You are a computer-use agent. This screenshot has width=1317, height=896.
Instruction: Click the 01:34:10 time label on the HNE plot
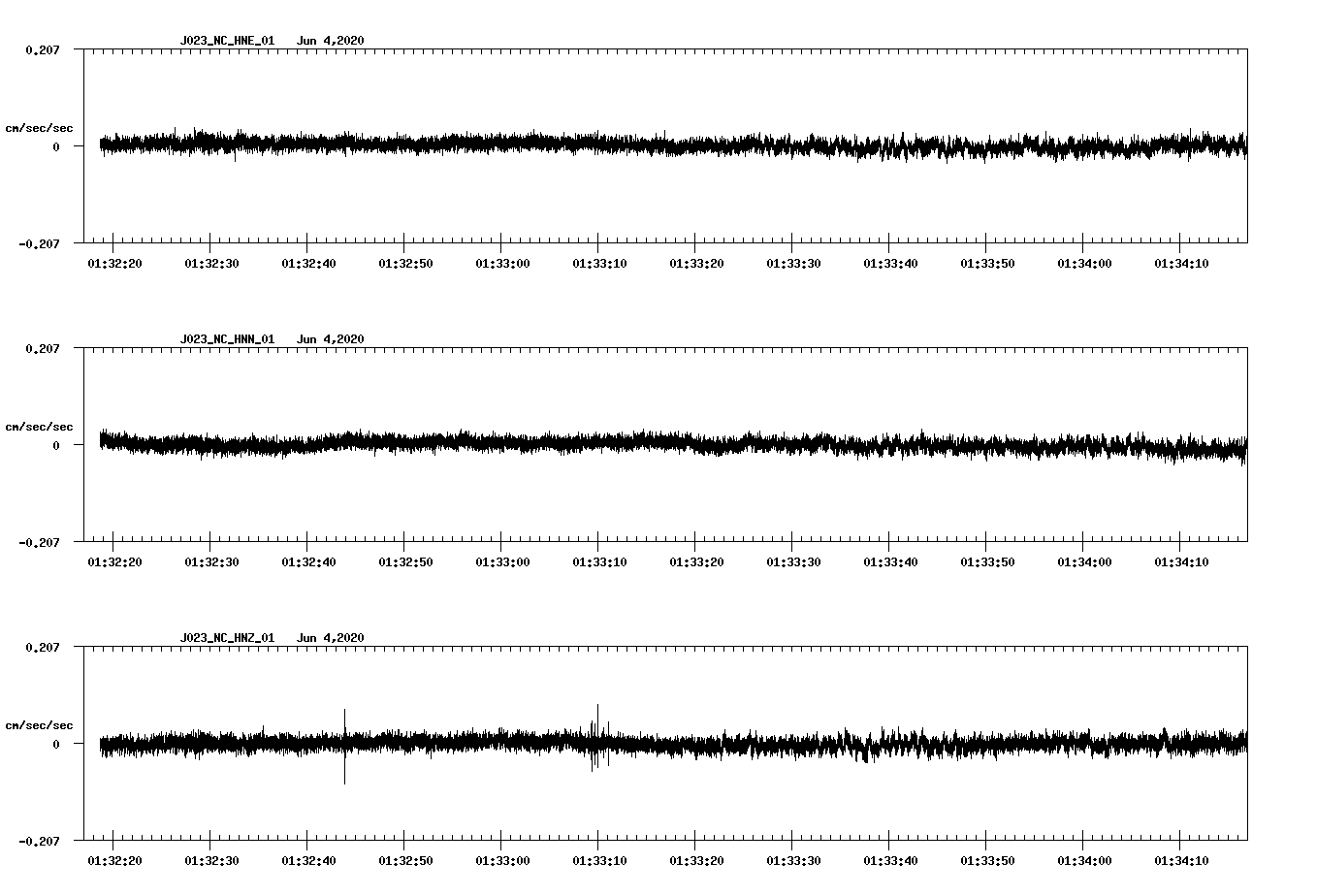tap(1181, 264)
